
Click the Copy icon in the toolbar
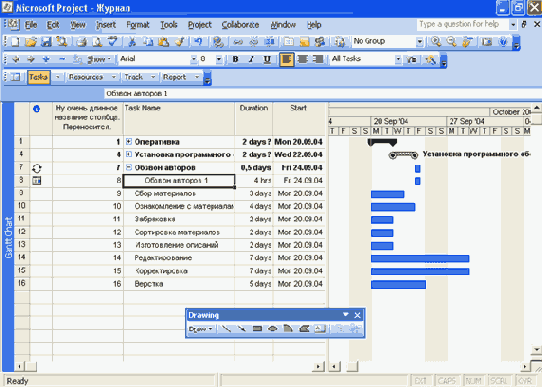pos(148,42)
